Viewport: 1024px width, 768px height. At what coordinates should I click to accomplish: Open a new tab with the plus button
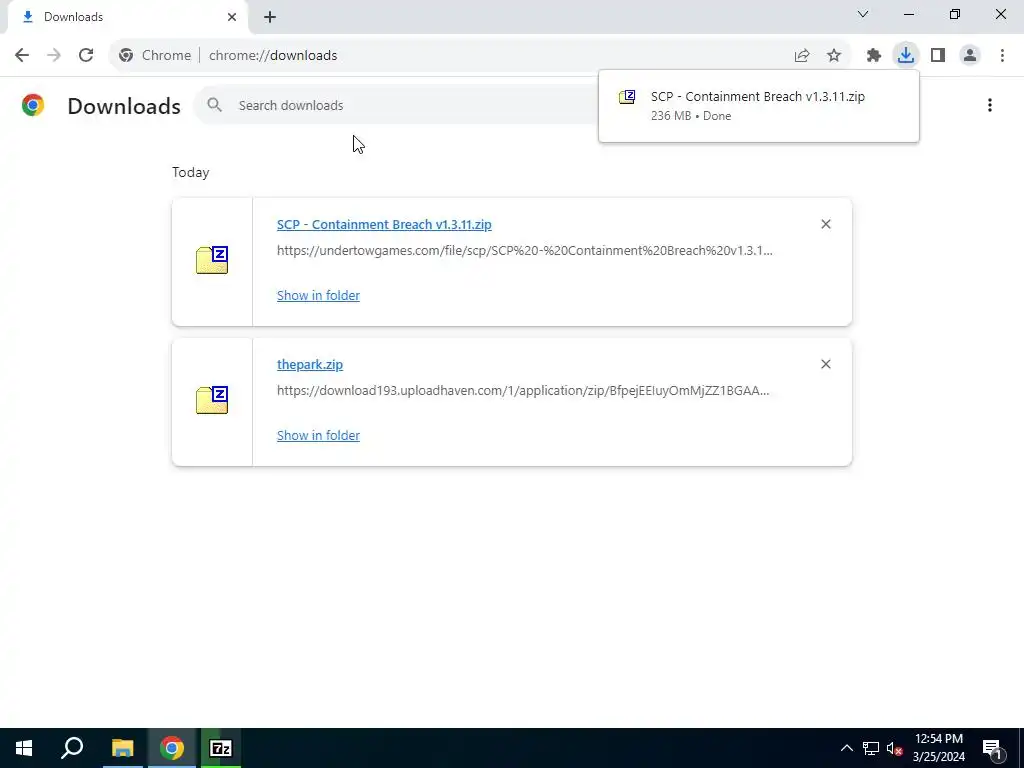coord(270,17)
